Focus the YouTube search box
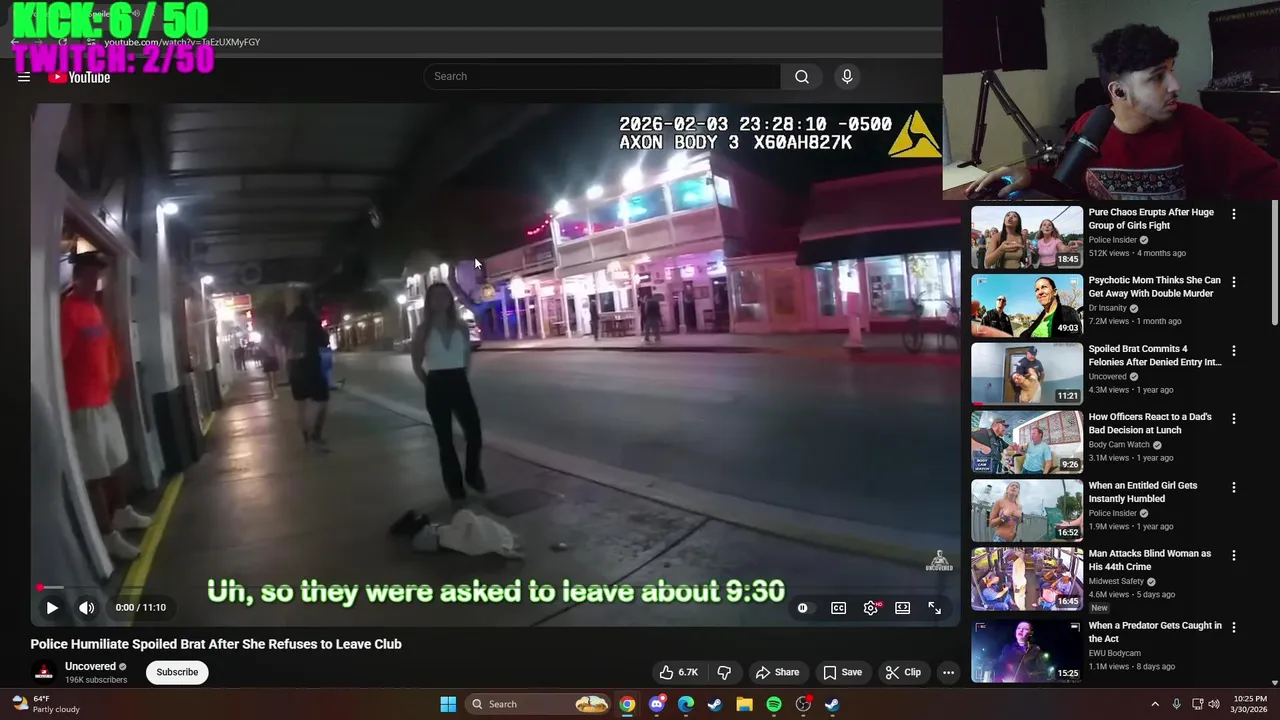The width and height of the screenshot is (1280, 720). pos(602,76)
